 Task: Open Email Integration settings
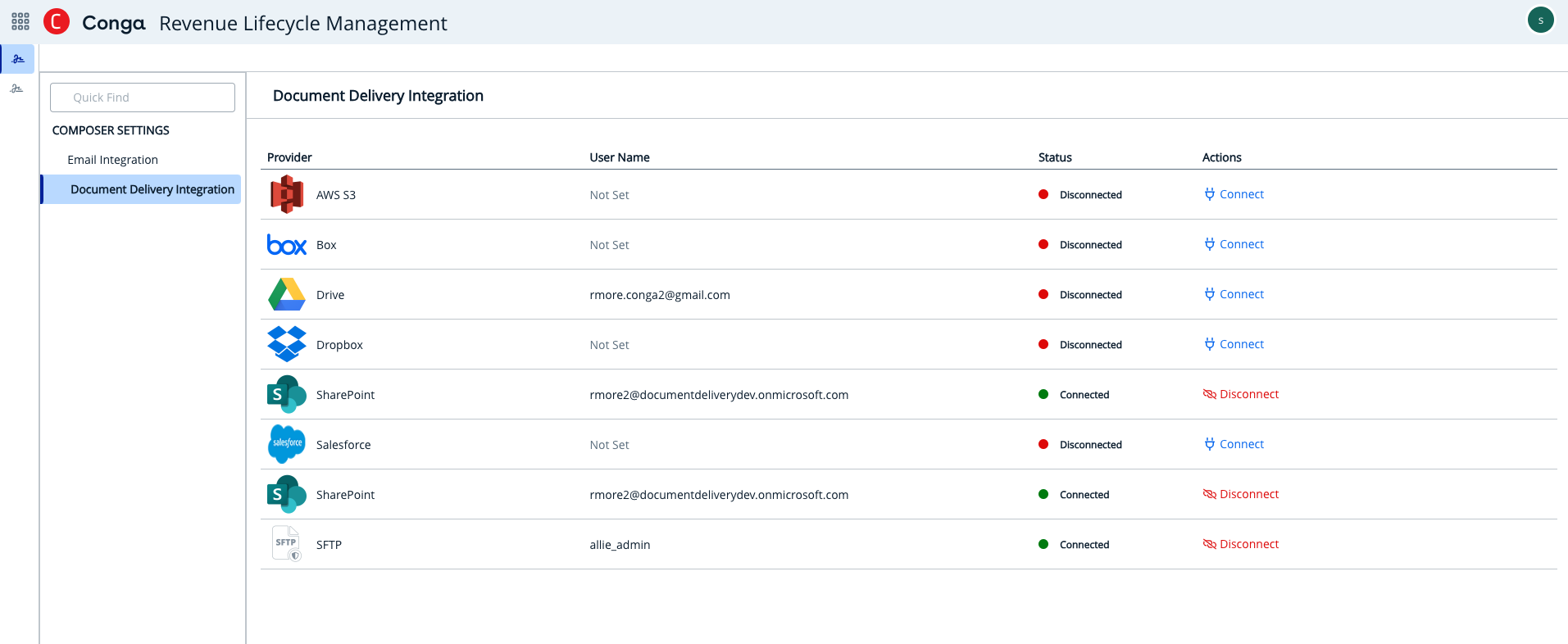tap(112, 160)
